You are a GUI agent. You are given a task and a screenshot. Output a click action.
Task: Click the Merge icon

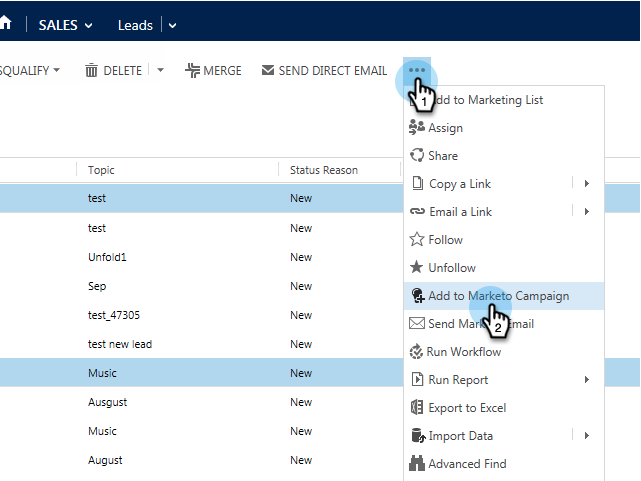click(x=192, y=70)
